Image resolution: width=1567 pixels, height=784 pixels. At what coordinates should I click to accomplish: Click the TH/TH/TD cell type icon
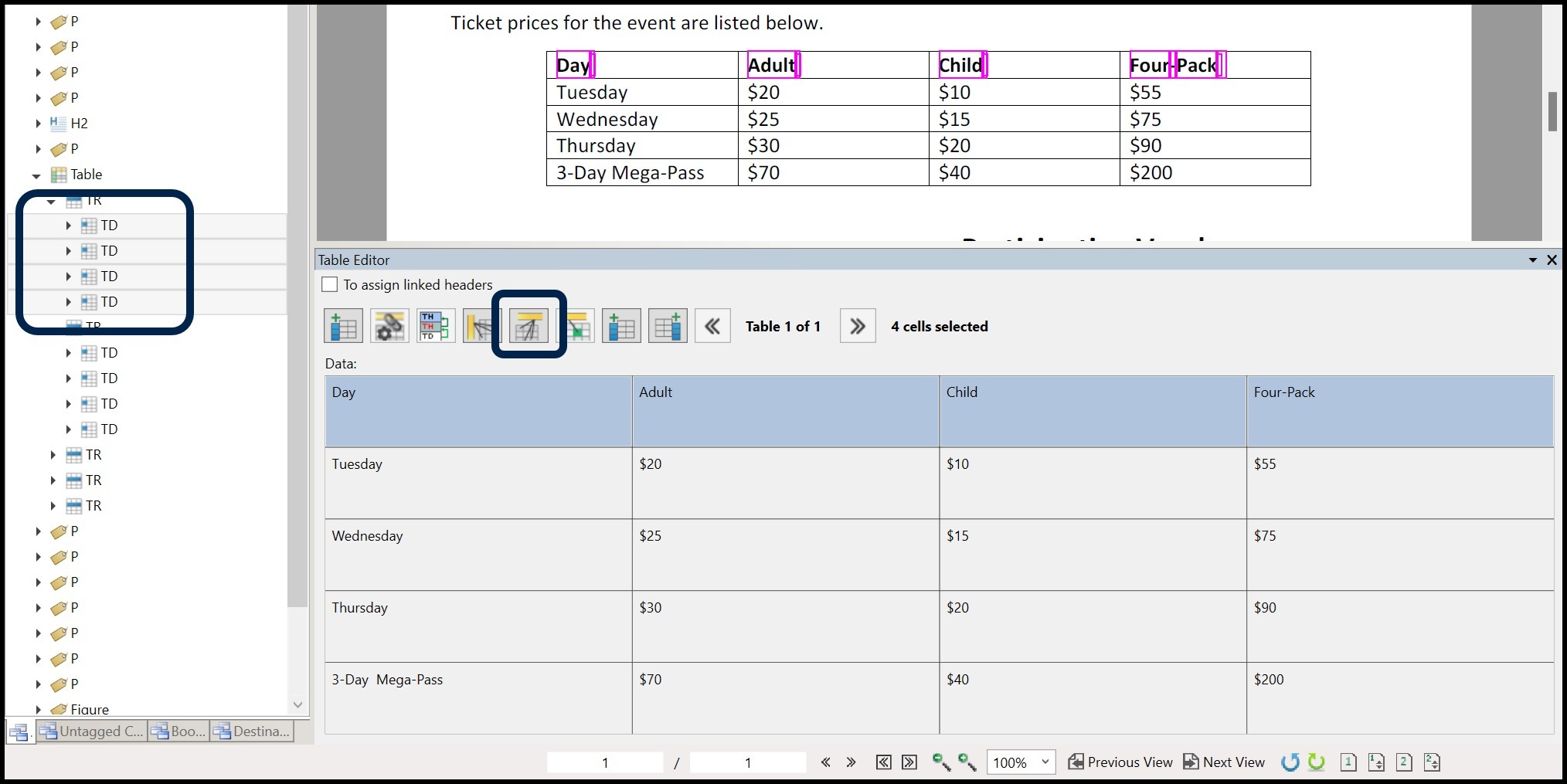436,326
